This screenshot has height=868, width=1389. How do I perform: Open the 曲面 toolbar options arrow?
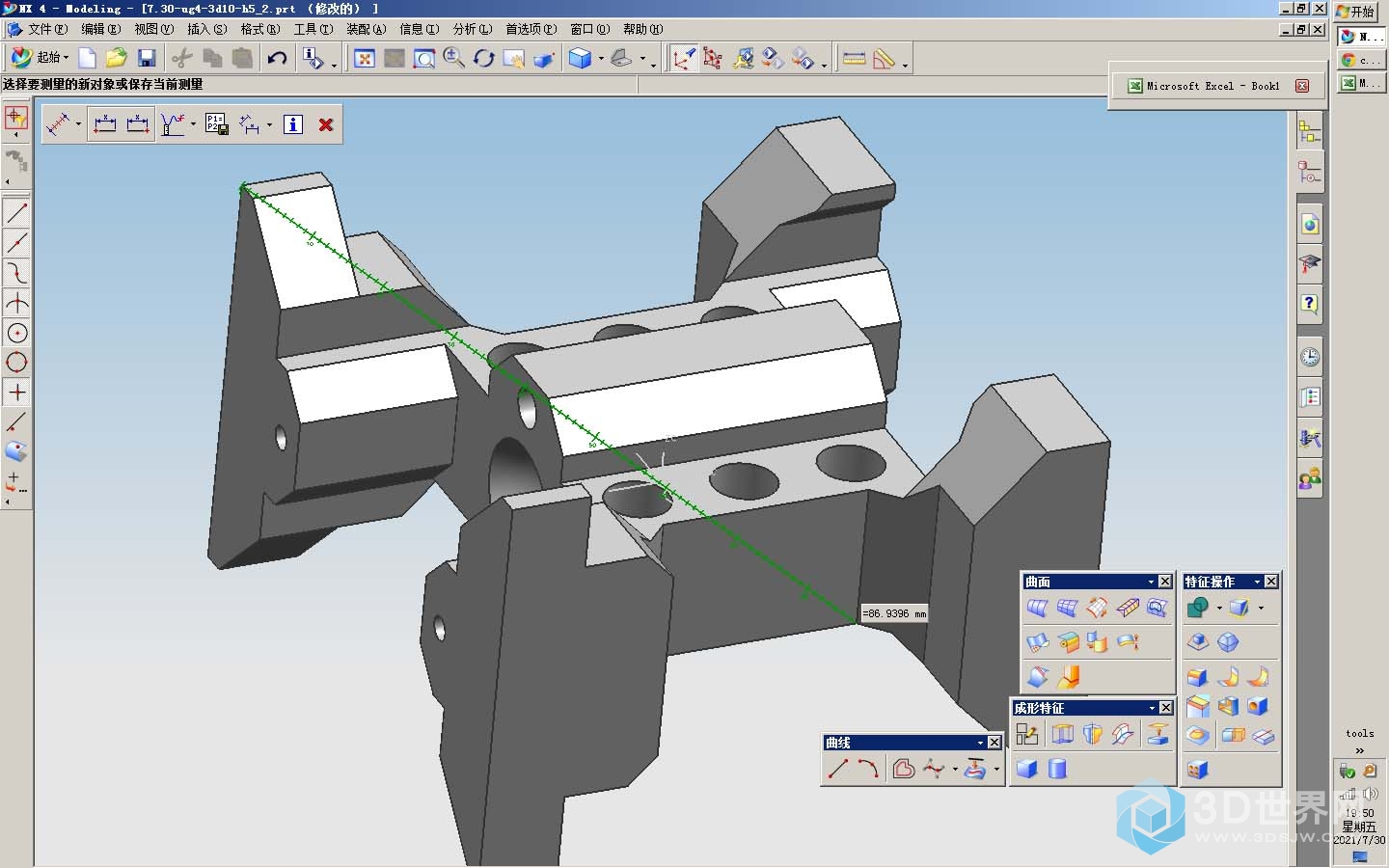point(1151,582)
